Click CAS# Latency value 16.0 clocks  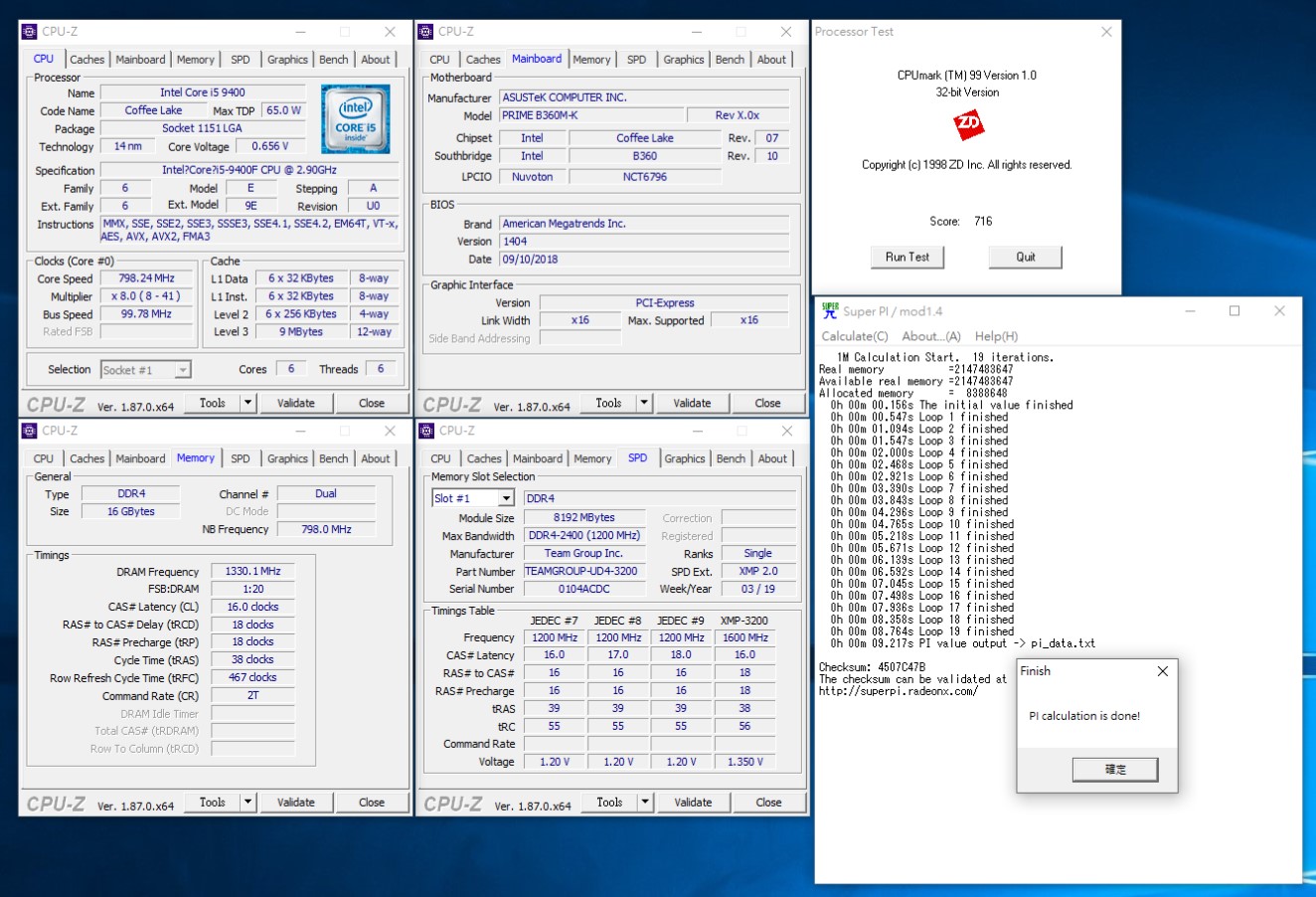coord(252,607)
